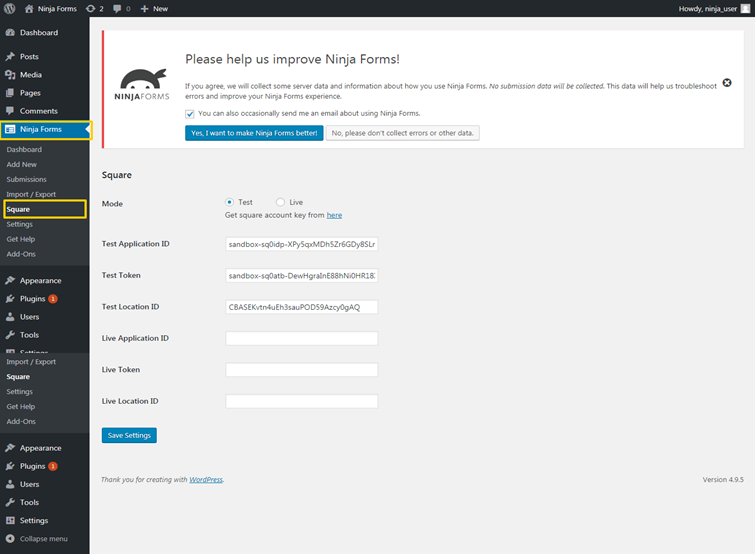Open the Posts pushpin icon
Screen dimensions: 755x554
[10, 56]
